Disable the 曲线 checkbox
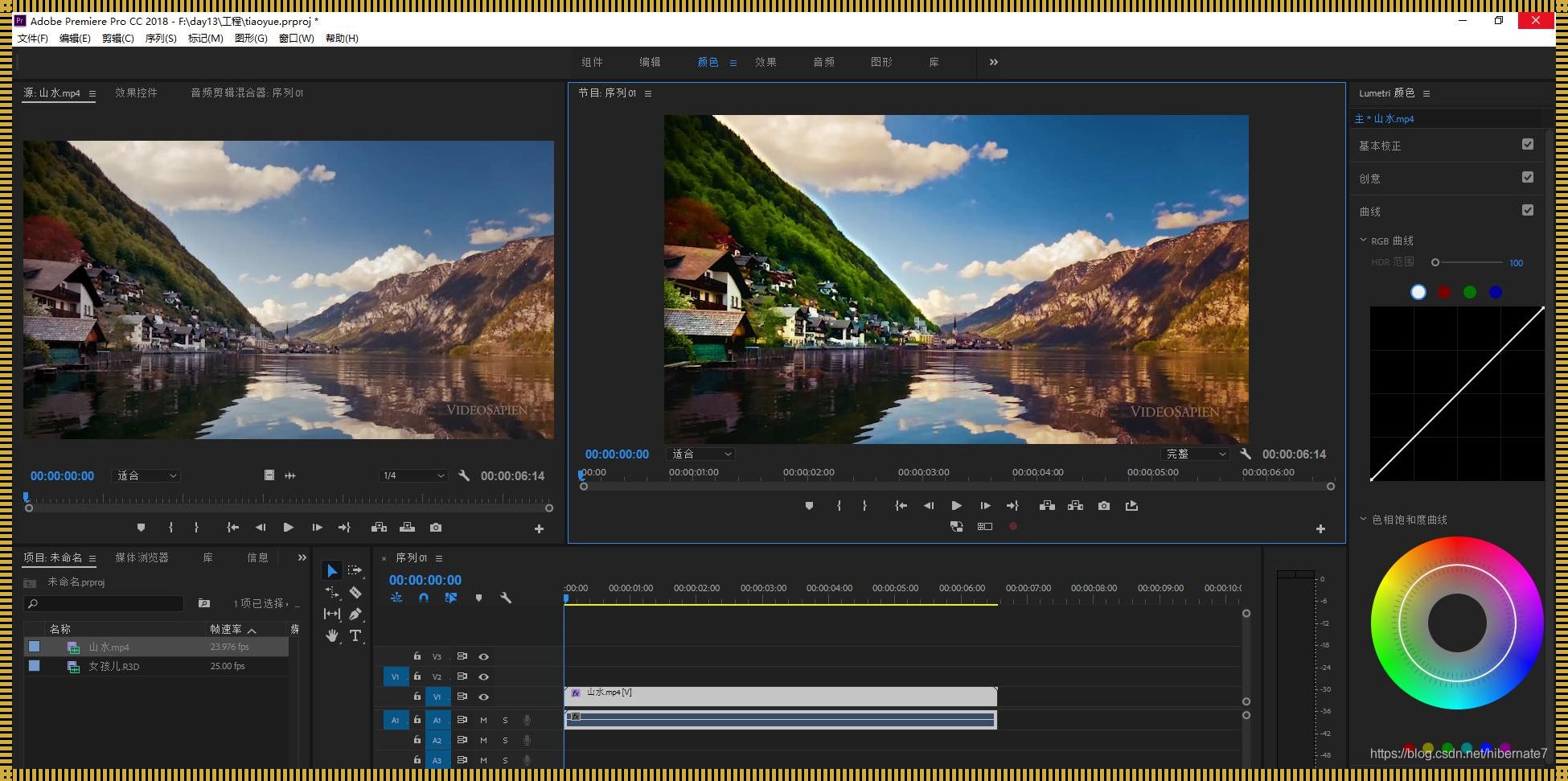 click(x=1528, y=211)
